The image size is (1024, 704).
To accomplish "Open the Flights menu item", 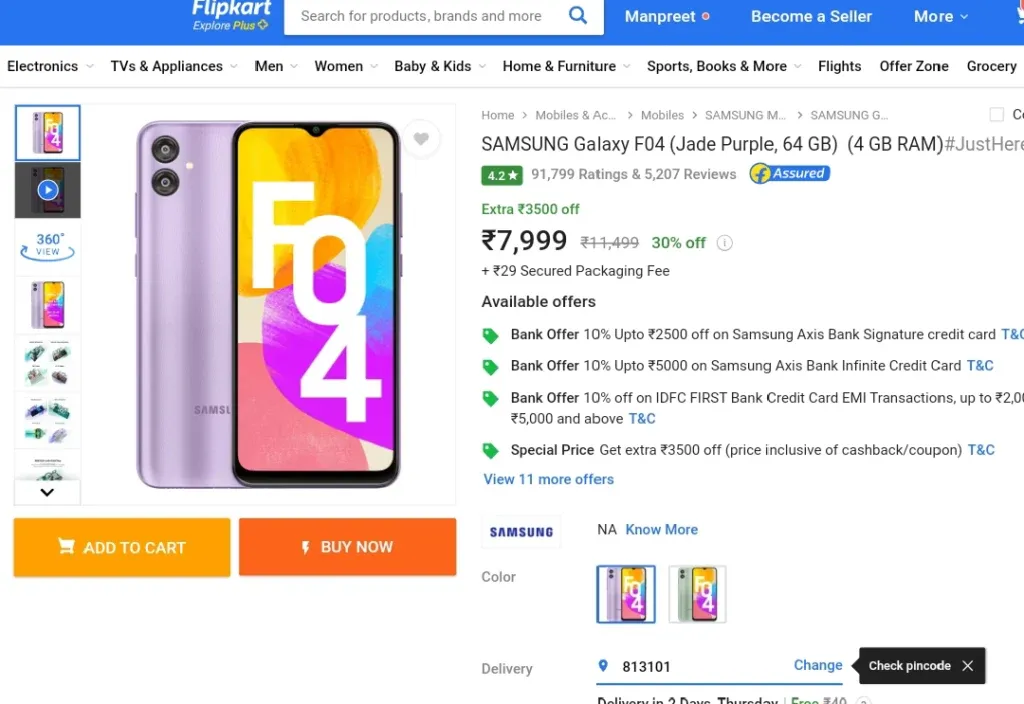I will coord(839,66).
